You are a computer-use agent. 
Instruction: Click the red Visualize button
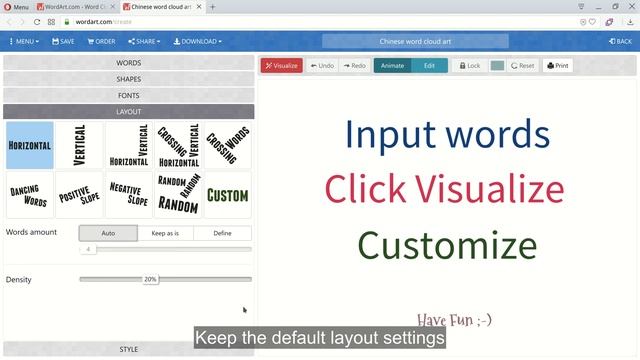pyautogui.click(x=282, y=66)
